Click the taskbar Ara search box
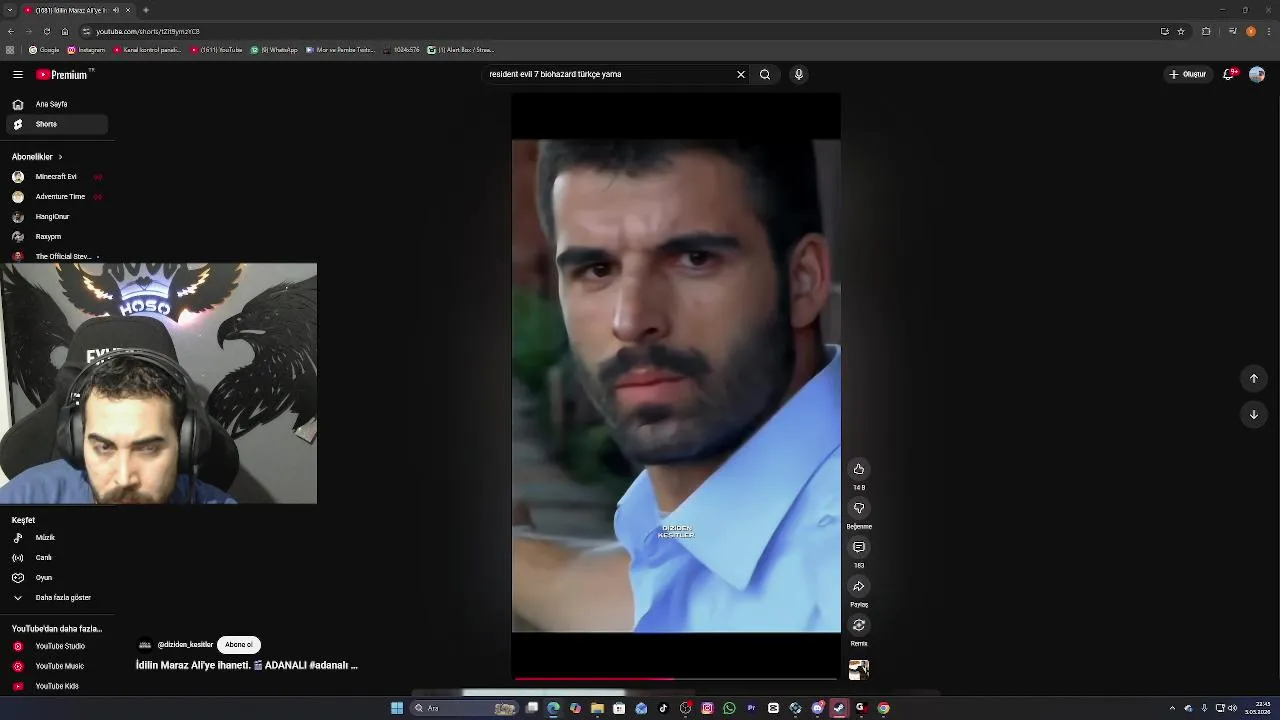 pyautogui.click(x=465, y=708)
